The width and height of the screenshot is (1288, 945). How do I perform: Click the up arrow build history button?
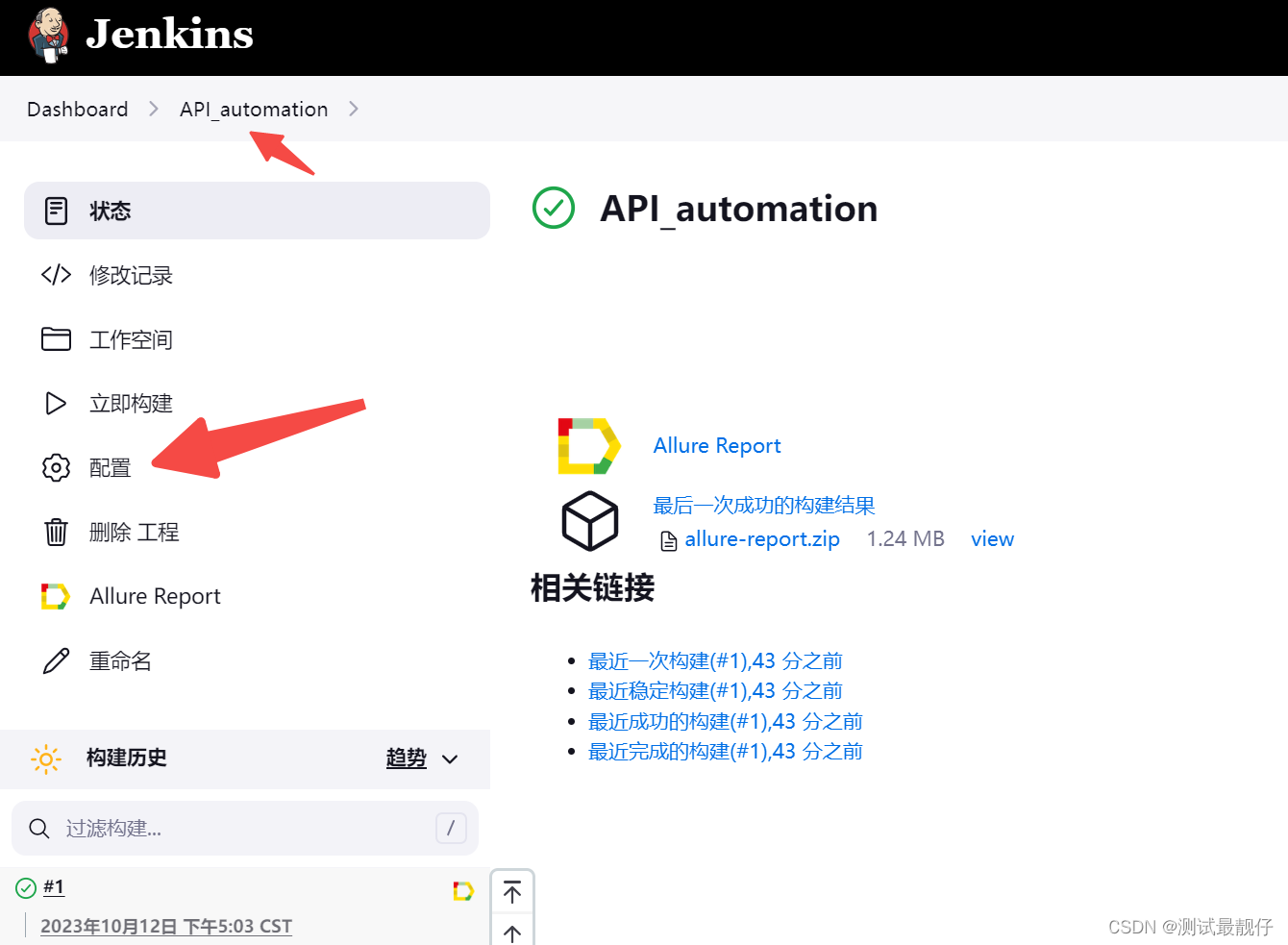point(512,933)
